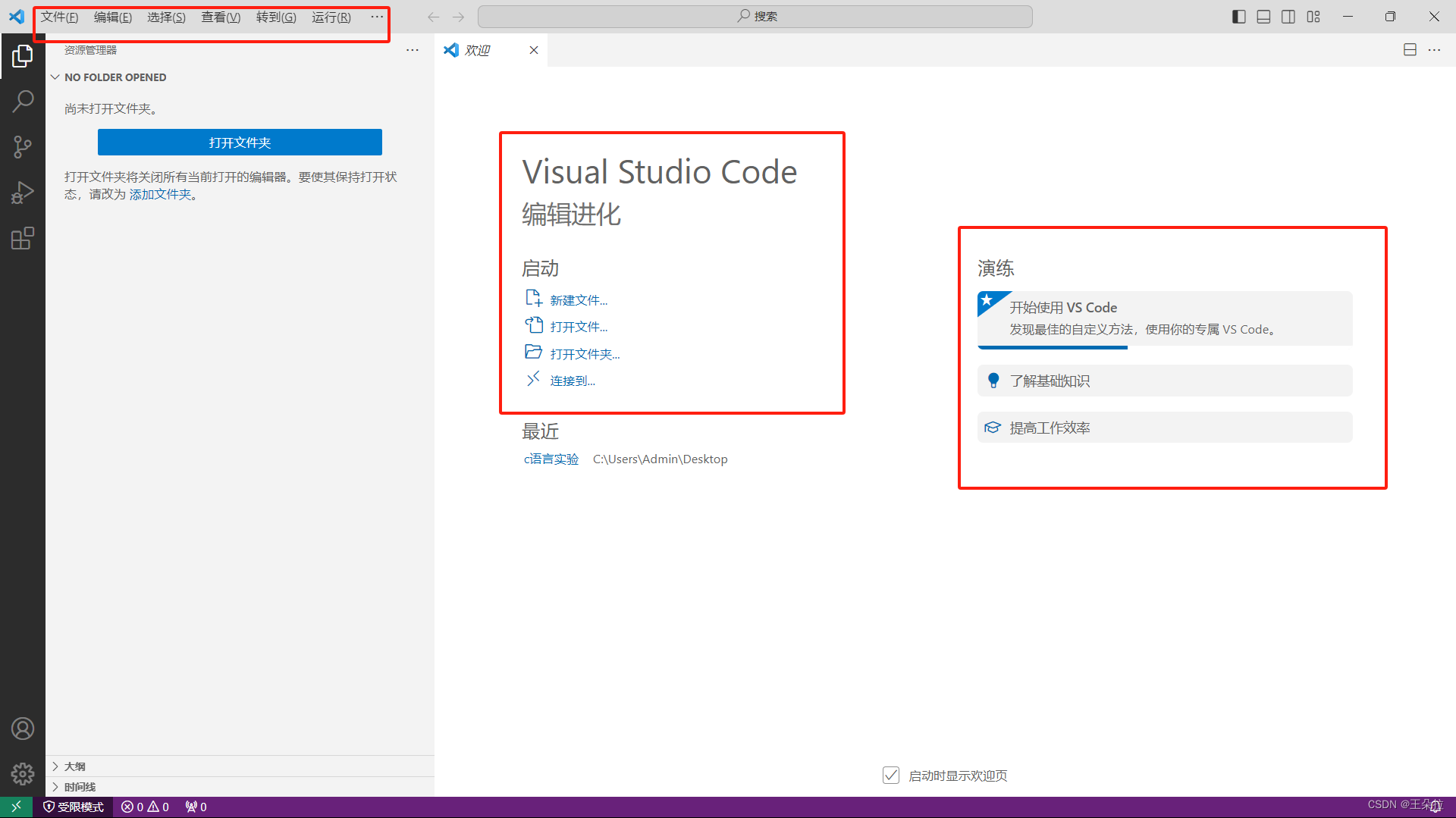The width and height of the screenshot is (1456, 818).
Task: Open the 运行(R) menu
Action: tap(331, 17)
